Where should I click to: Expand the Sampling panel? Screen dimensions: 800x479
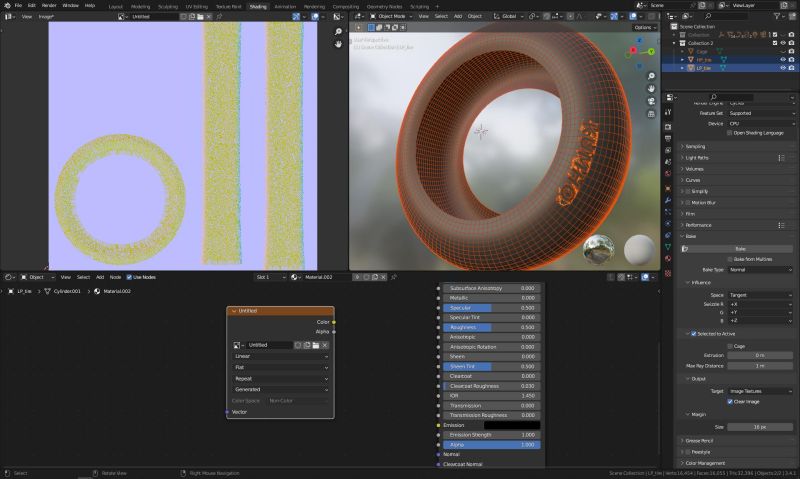[x=695, y=146]
